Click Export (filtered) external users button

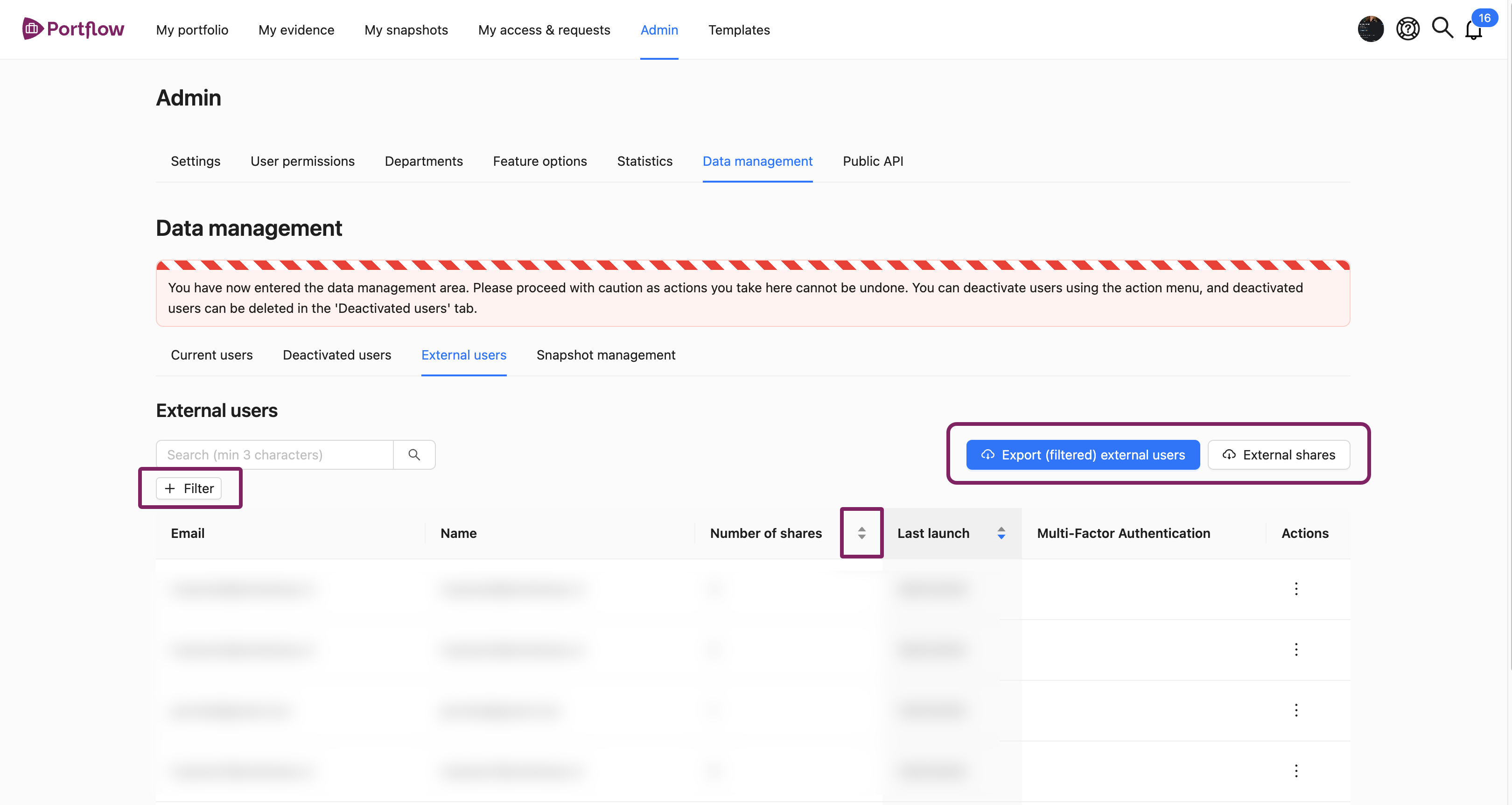coord(1083,455)
